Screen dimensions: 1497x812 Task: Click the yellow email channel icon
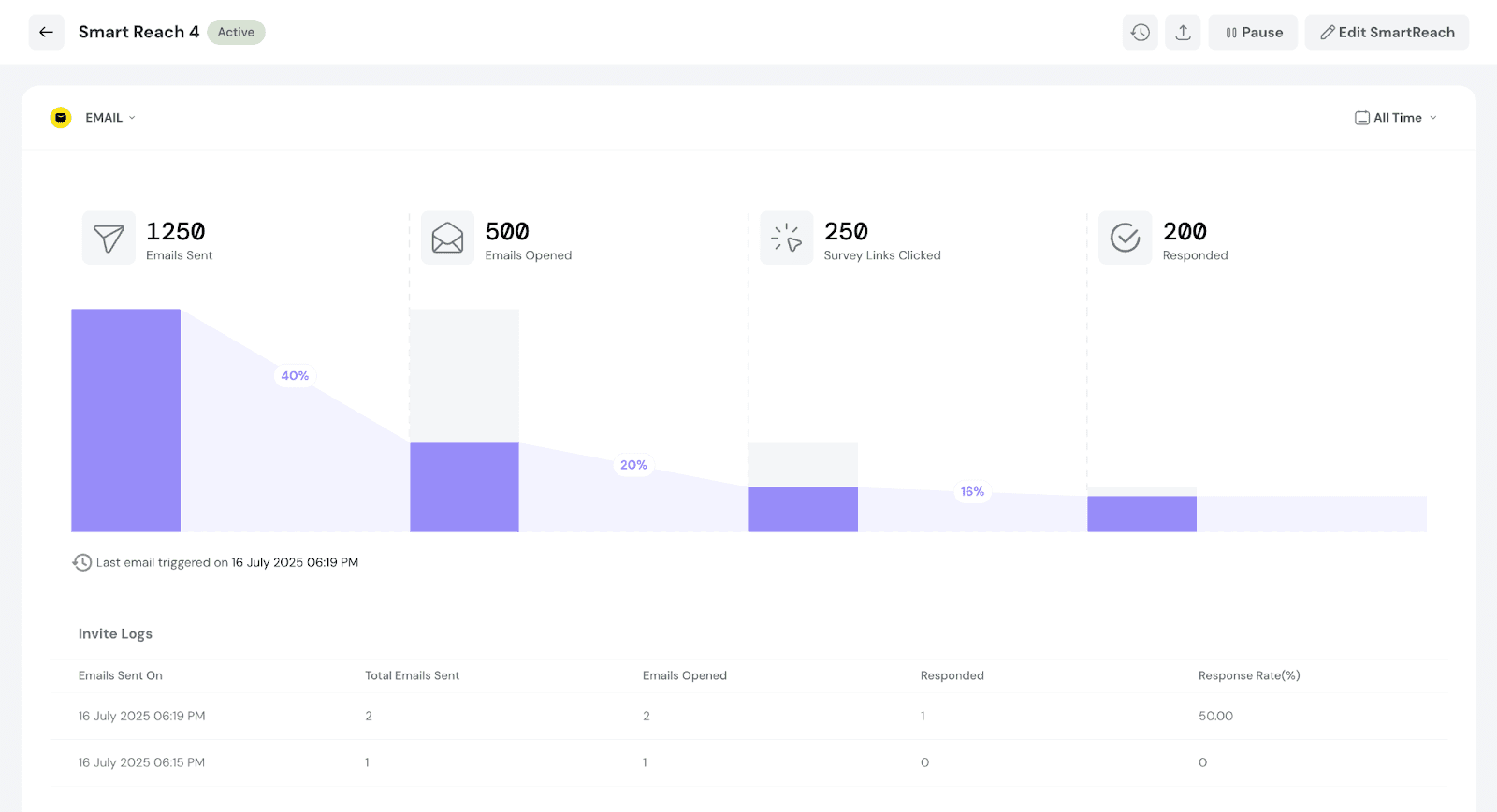[x=61, y=118]
